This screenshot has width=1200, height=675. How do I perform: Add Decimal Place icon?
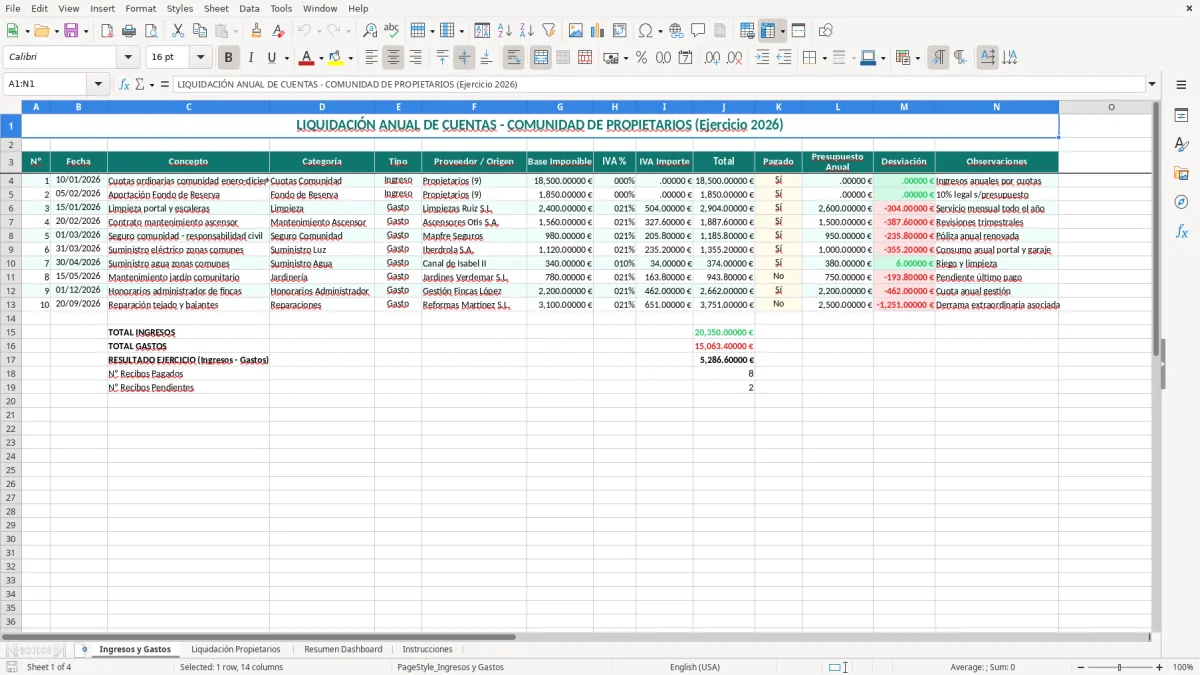click(x=712, y=58)
